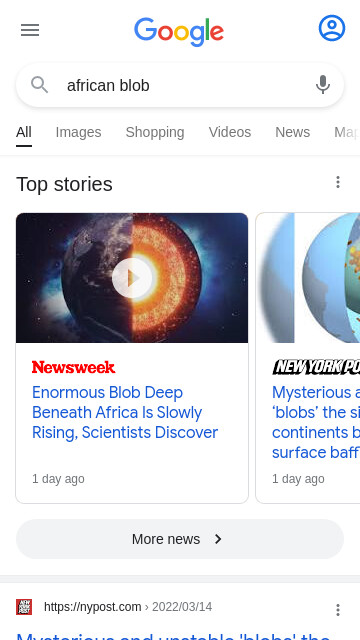Click the More news button
360x640 pixels.
pos(180,539)
